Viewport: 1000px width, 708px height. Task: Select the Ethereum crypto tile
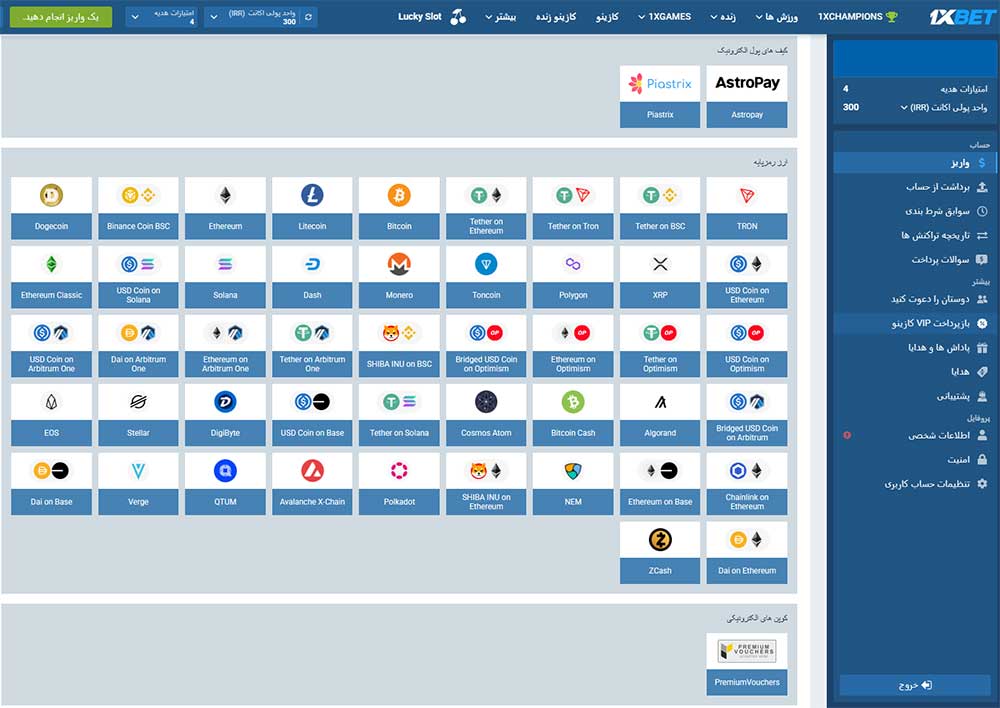225,208
